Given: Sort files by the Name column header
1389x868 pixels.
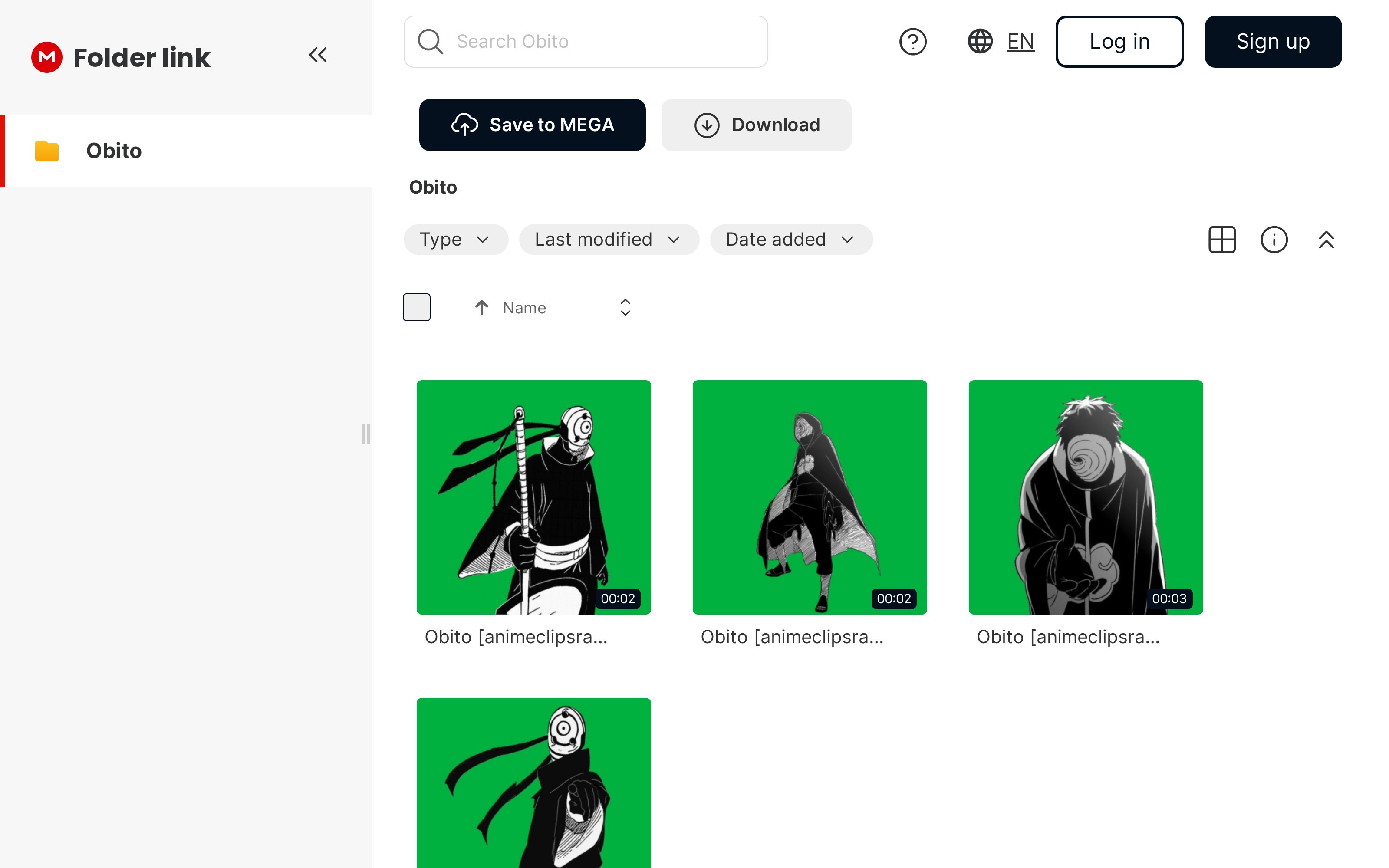Looking at the screenshot, I should (x=524, y=308).
